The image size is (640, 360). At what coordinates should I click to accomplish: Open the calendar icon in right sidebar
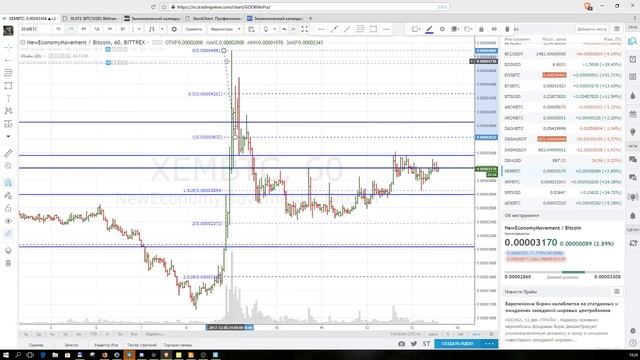tap(633, 113)
